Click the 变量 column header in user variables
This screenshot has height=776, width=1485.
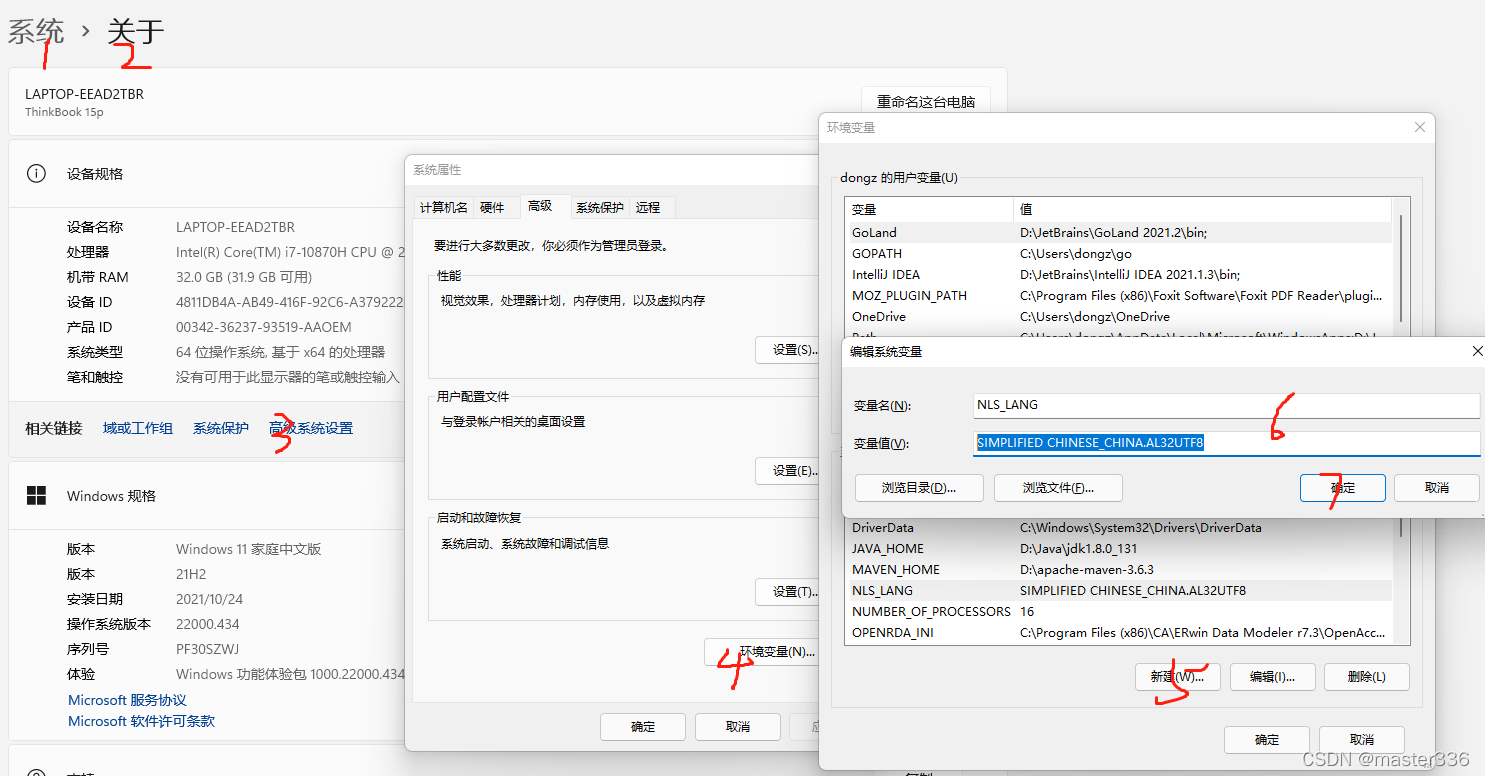tap(929, 210)
